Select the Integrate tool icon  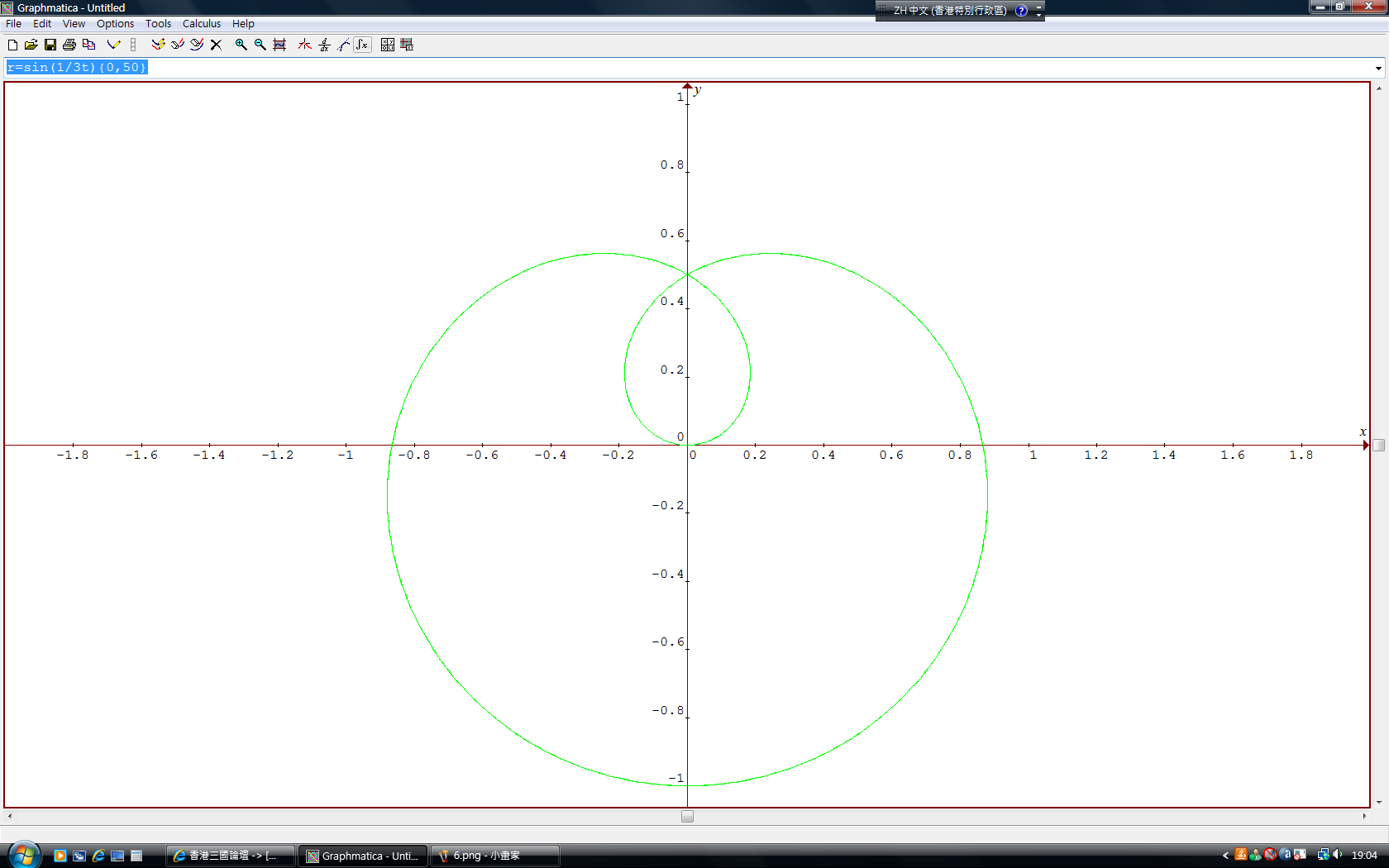362,45
